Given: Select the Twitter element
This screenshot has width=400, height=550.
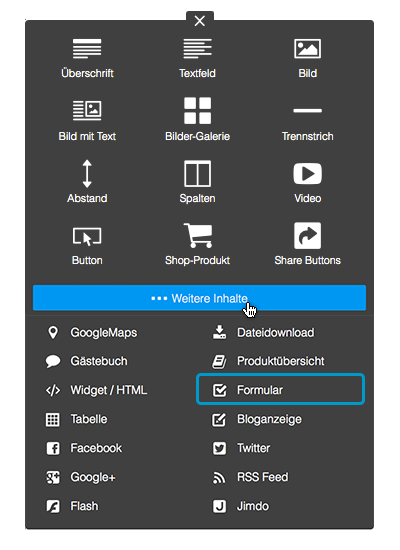Looking at the screenshot, I should click(241, 448).
